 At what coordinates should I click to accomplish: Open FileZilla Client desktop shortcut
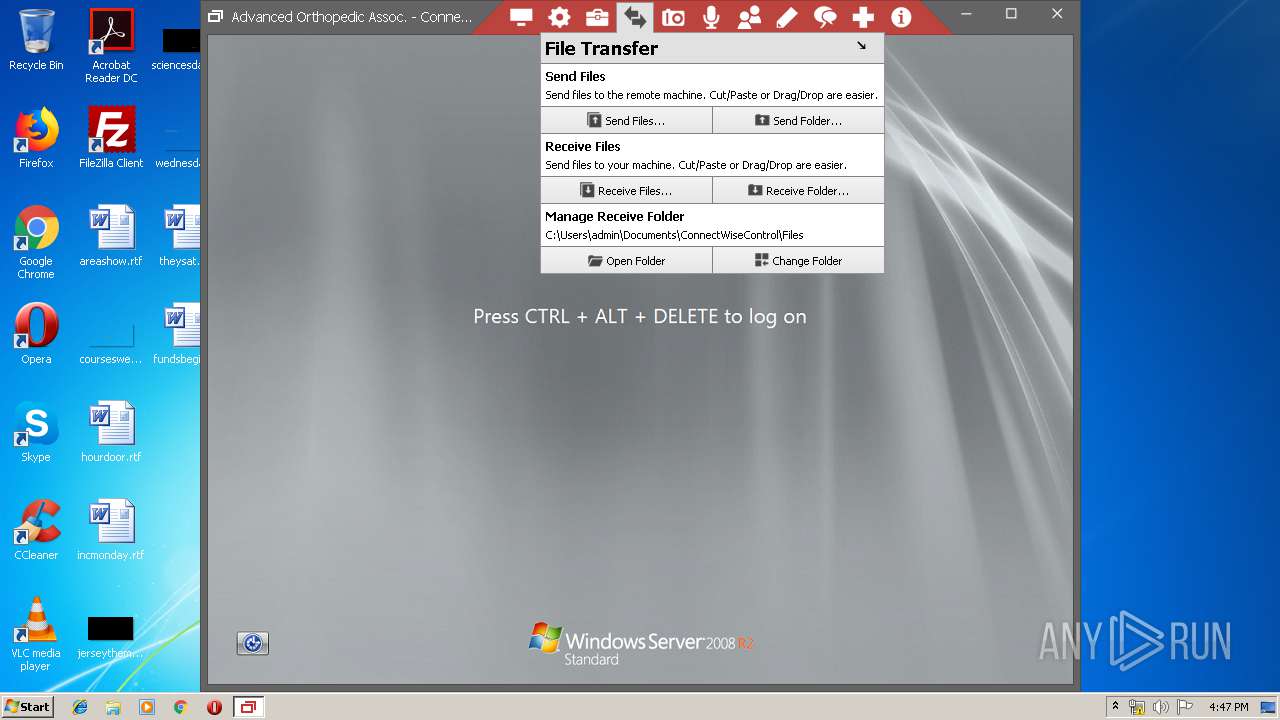tap(111, 138)
